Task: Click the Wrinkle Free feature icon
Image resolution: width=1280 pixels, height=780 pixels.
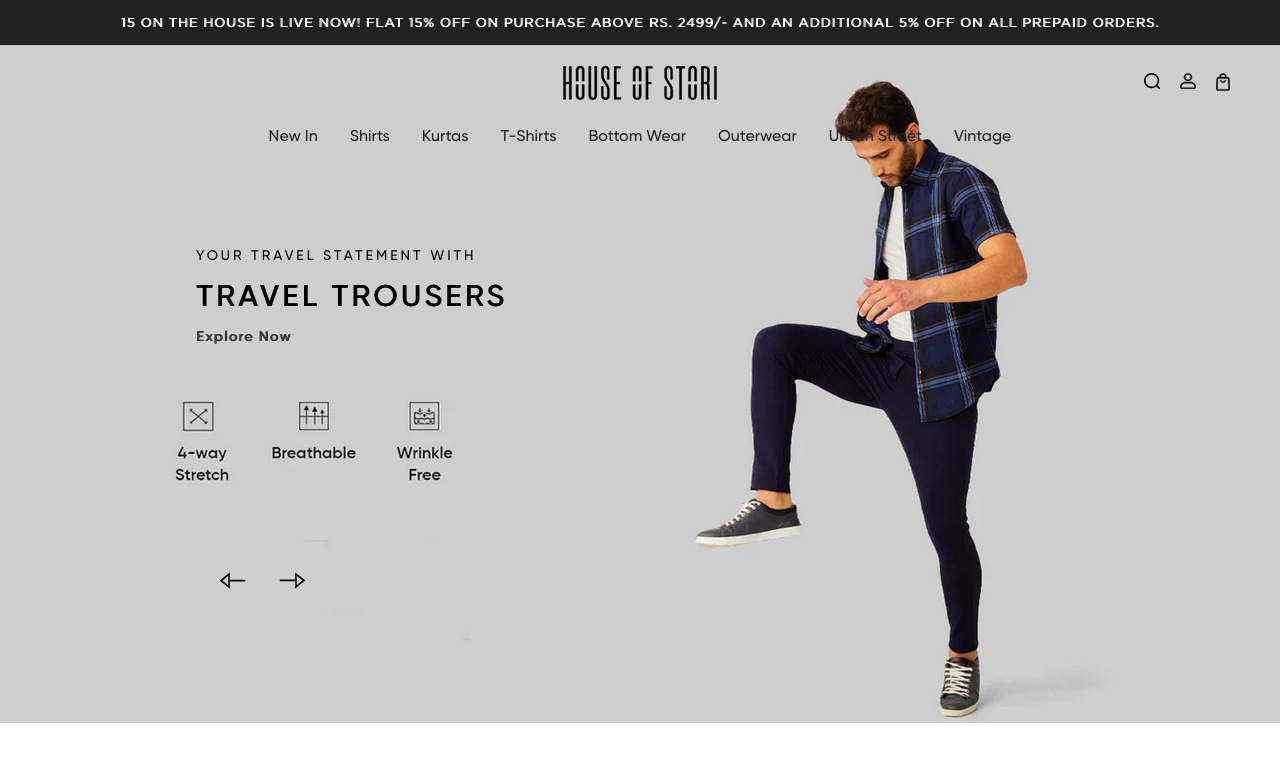Action: point(424,416)
